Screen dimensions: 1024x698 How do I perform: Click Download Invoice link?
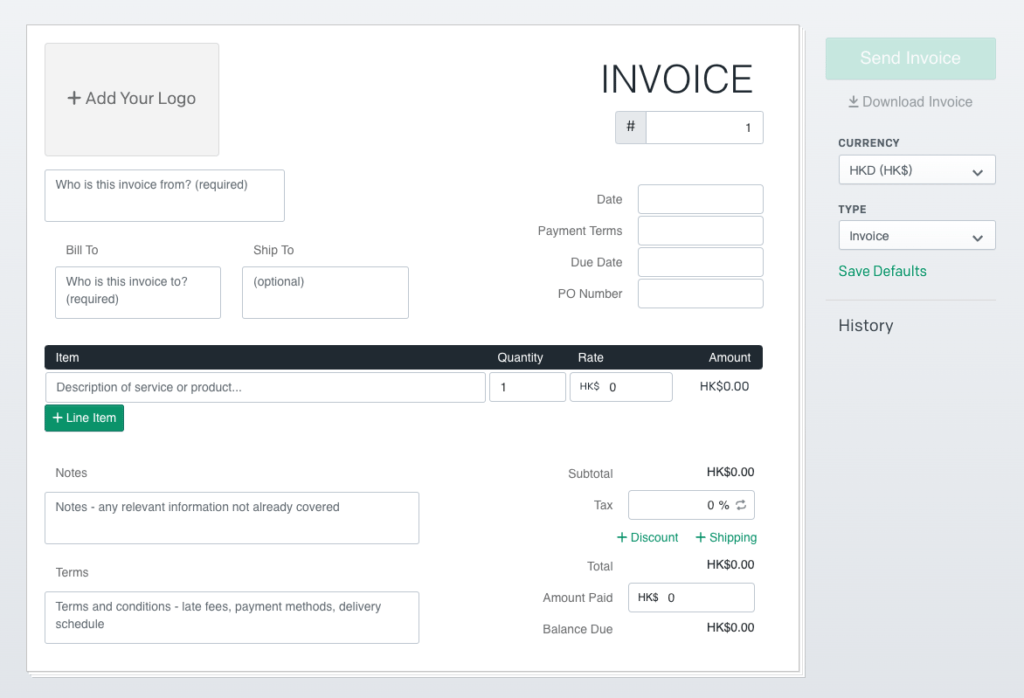pos(910,102)
